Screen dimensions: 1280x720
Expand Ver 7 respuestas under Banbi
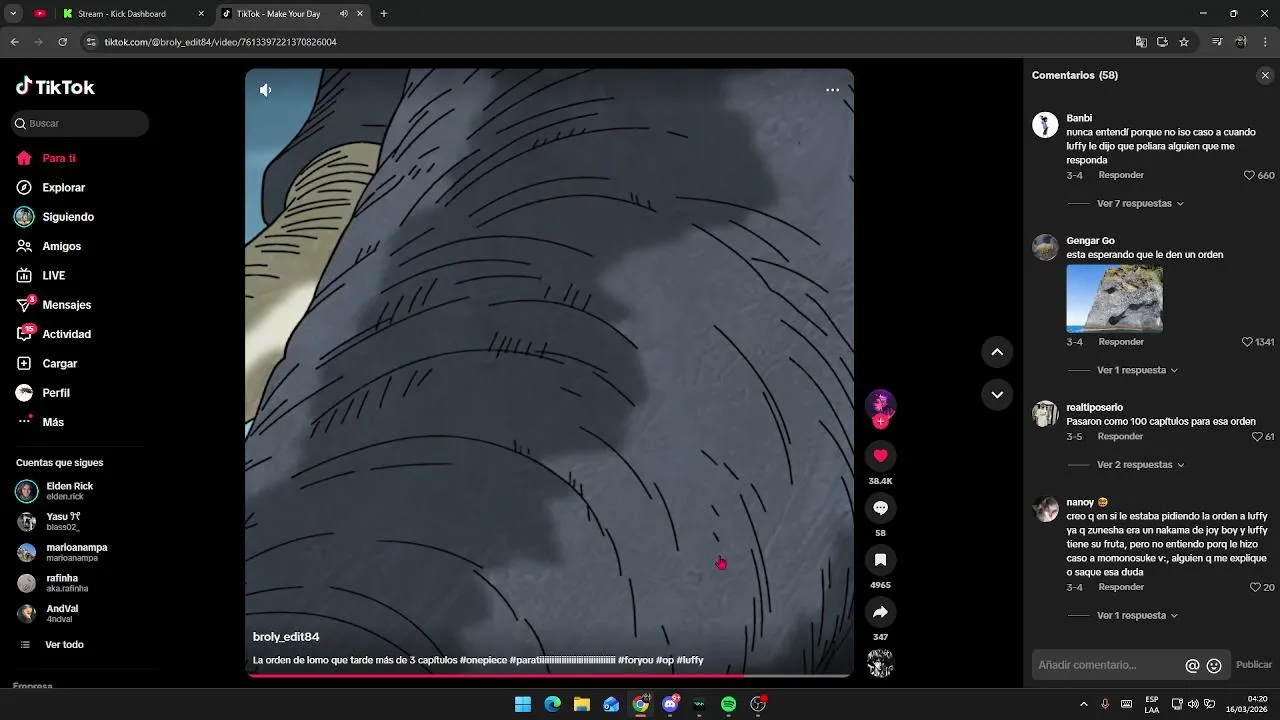pos(1140,203)
